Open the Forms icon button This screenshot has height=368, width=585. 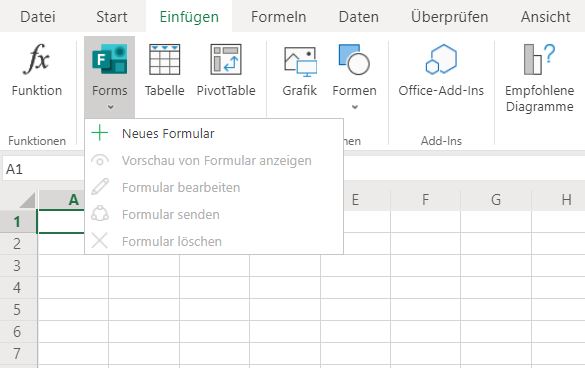(x=109, y=59)
